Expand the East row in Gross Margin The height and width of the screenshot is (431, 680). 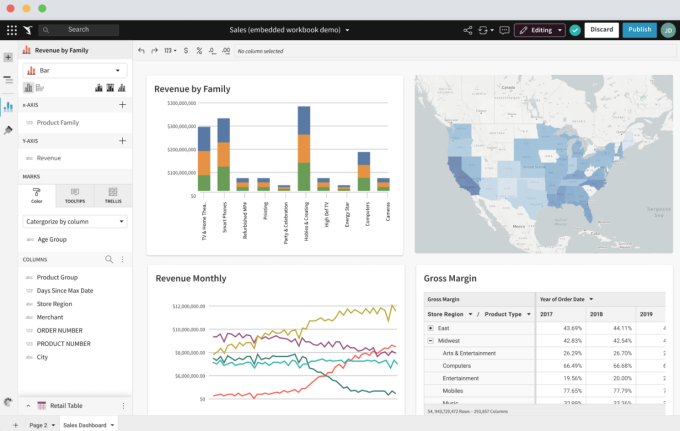tap(430, 327)
